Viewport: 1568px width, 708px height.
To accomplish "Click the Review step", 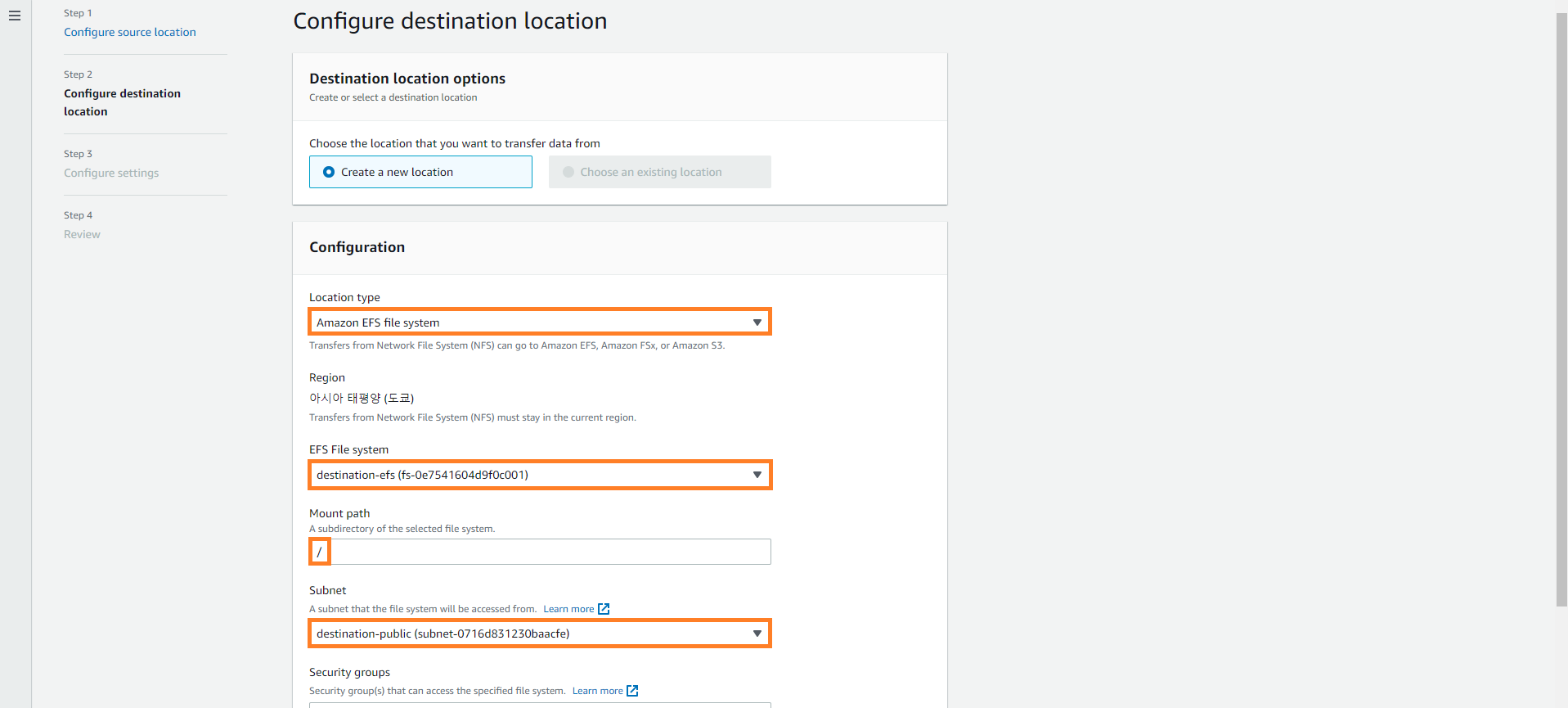I will [82, 234].
